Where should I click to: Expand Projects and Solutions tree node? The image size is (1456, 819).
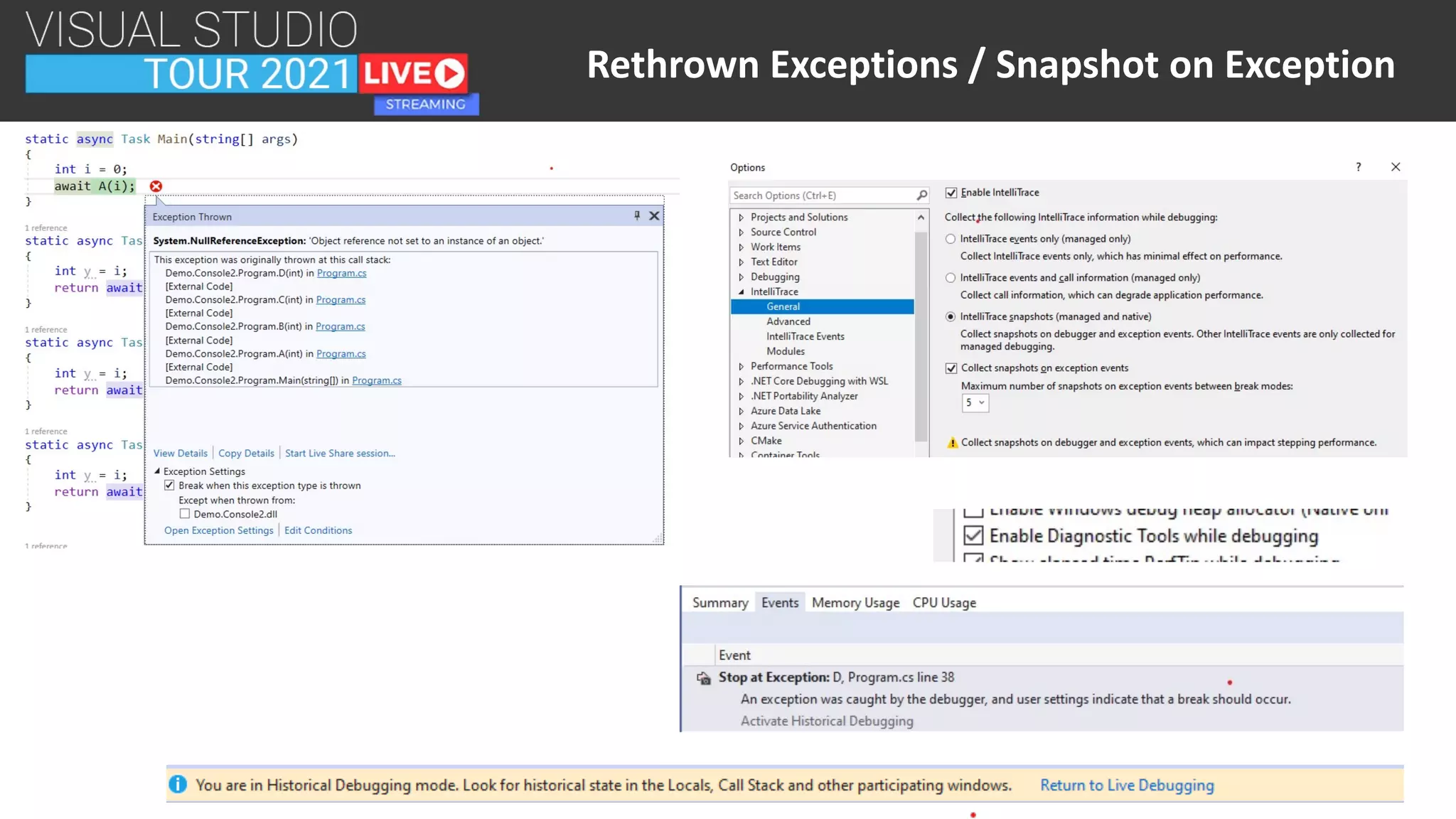point(741,218)
